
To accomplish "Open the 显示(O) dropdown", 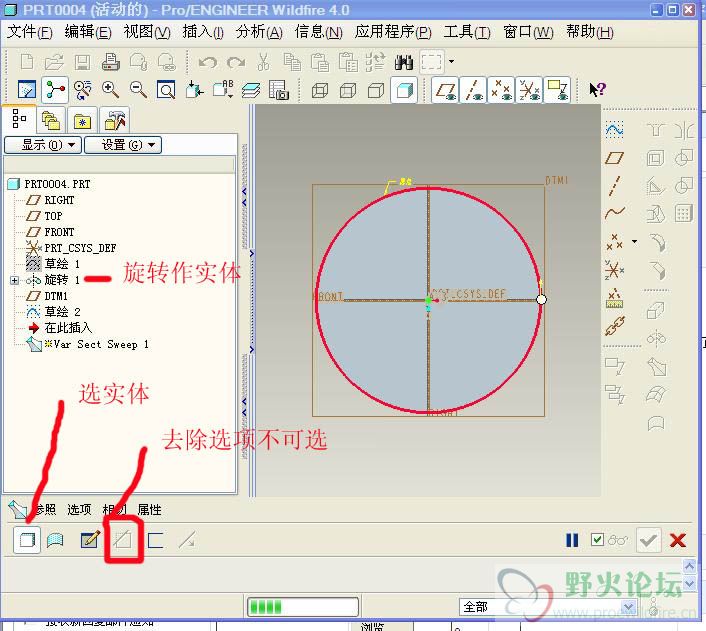I will pos(43,145).
